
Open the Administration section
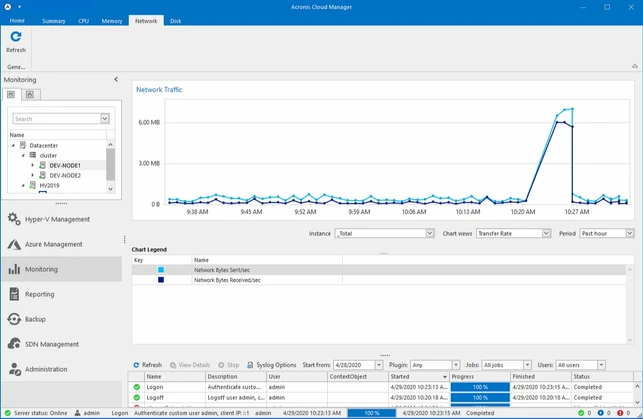pyautogui.click(x=62, y=369)
